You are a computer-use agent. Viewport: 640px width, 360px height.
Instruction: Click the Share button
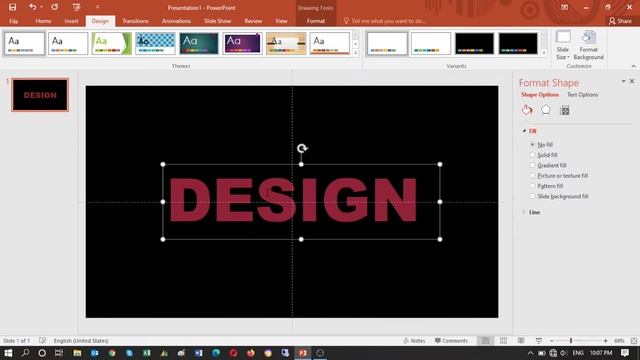pos(620,21)
